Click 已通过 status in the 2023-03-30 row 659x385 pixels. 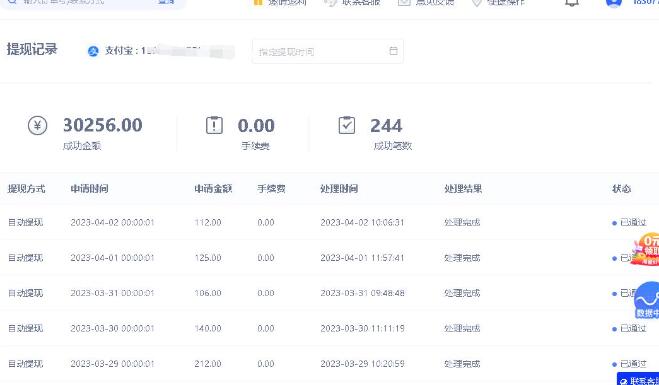pyautogui.click(x=629, y=328)
